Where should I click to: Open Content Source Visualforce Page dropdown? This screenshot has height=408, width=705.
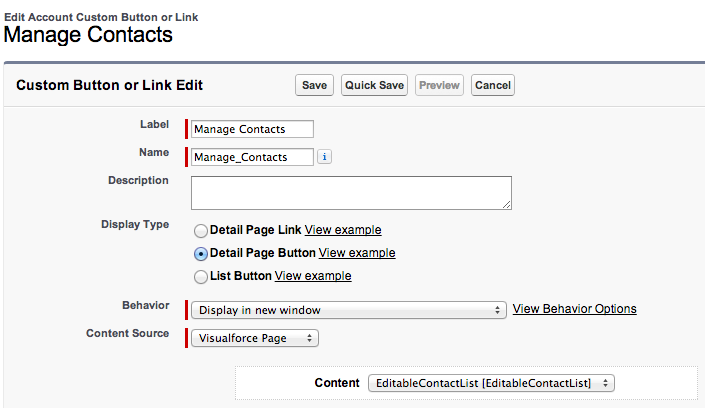(255, 338)
